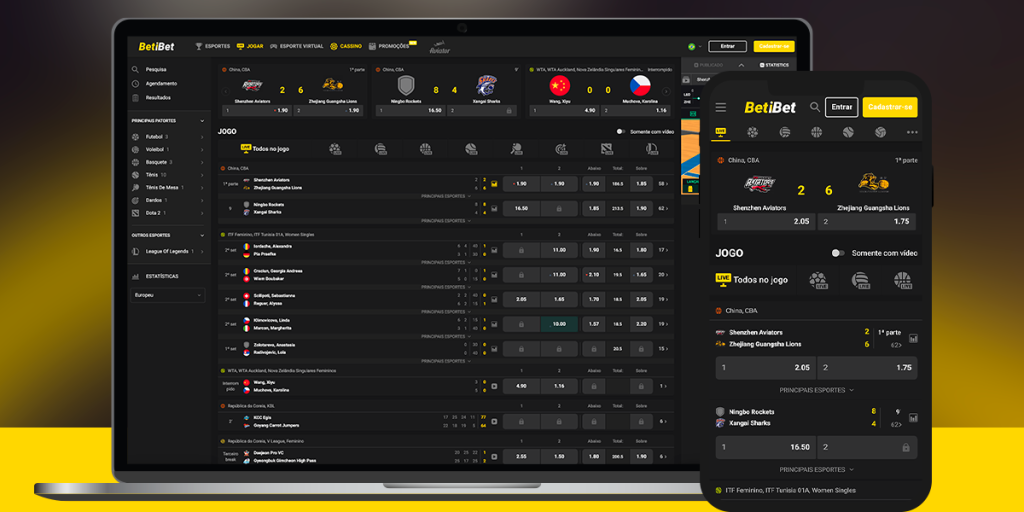Select LIVE tab in phone sport bar
Screen dimensions: 1024x512
722,132
